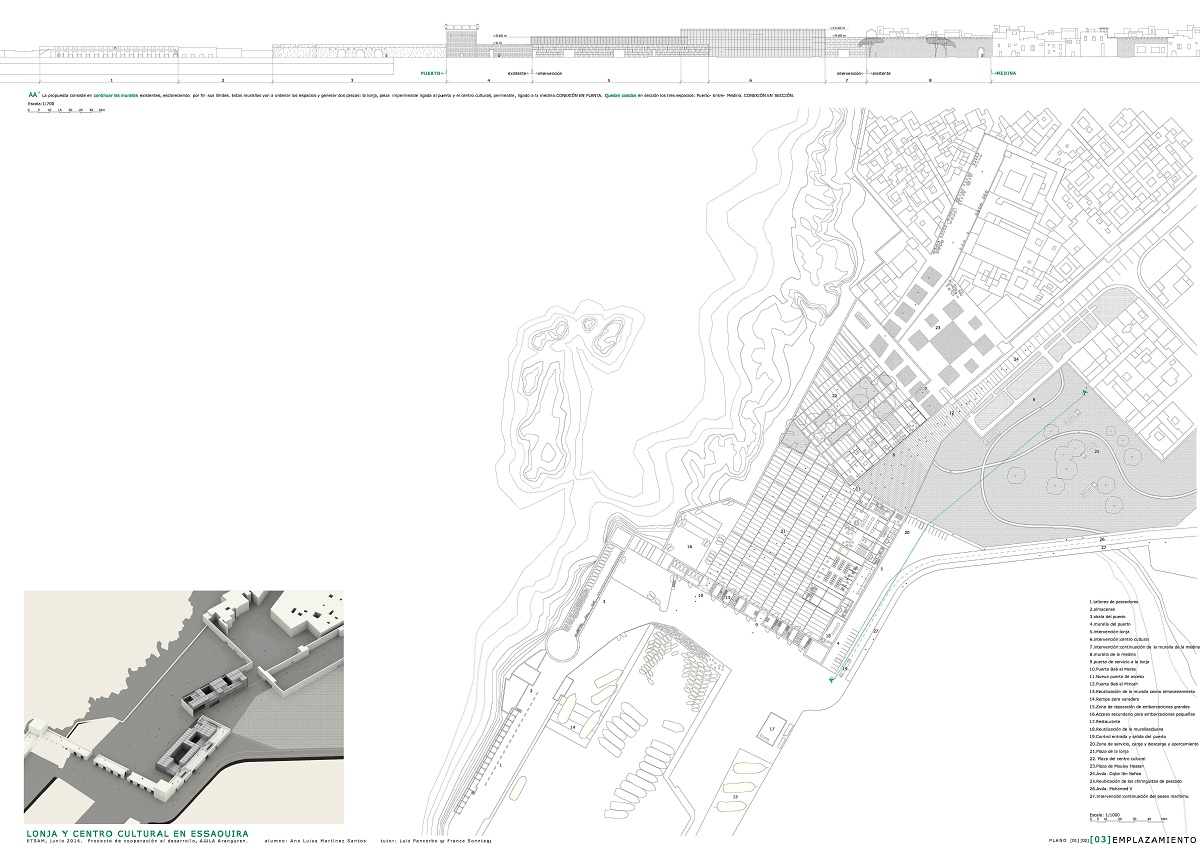Click the tower in the section elevation
Screen dimensions: 1200x850
tap(462, 40)
